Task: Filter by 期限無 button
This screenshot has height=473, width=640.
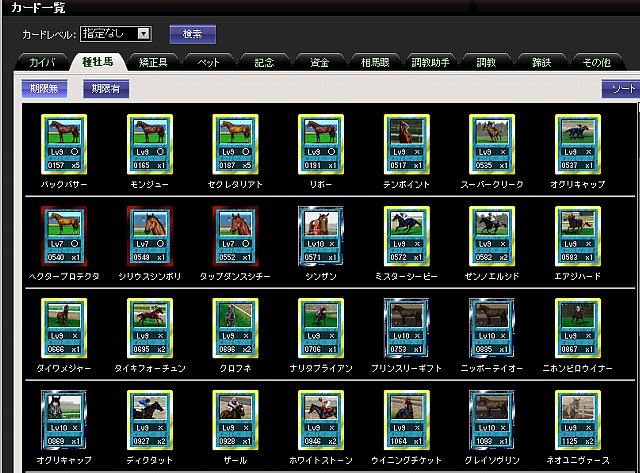Action: [x=44, y=89]
